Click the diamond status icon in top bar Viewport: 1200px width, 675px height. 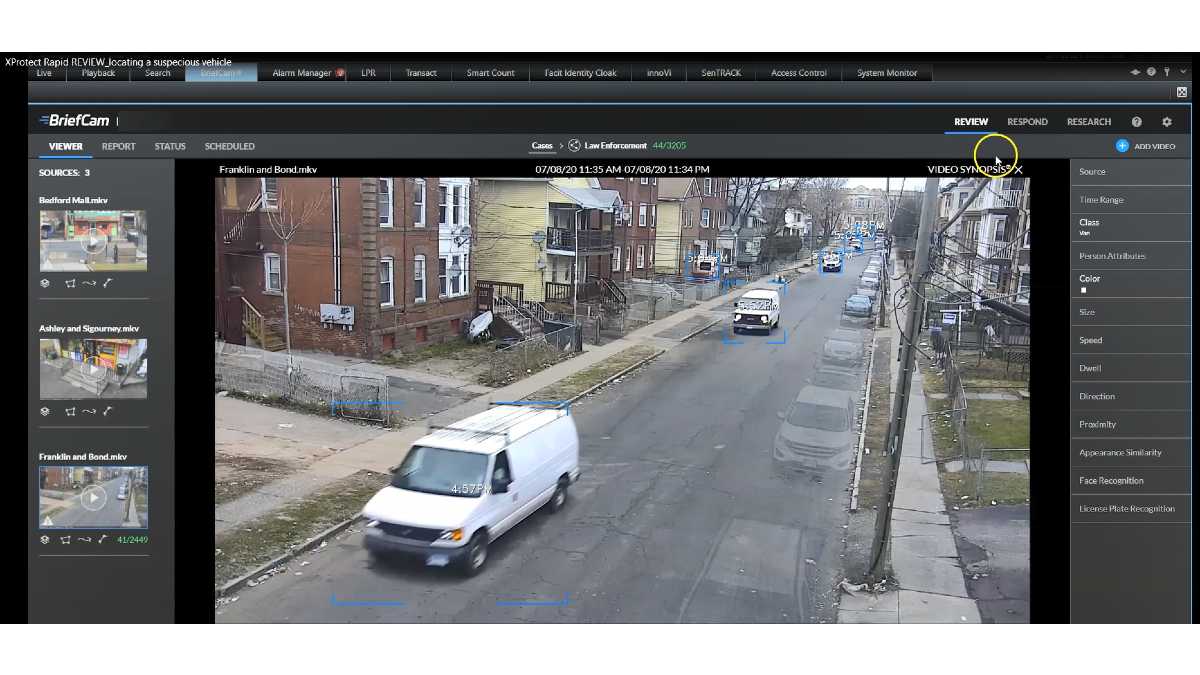[x=1135, y=72]
